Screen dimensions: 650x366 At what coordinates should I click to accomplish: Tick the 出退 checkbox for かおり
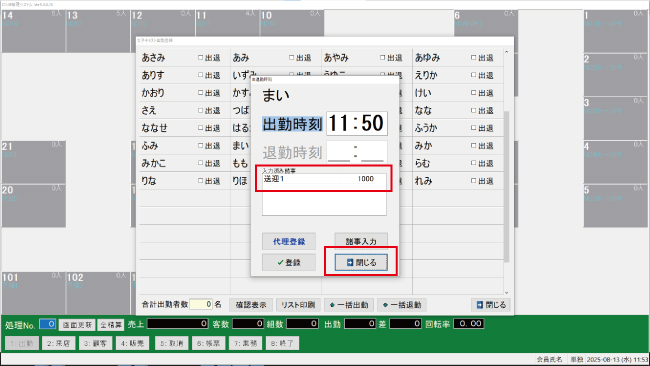click(x=201, y=93)
